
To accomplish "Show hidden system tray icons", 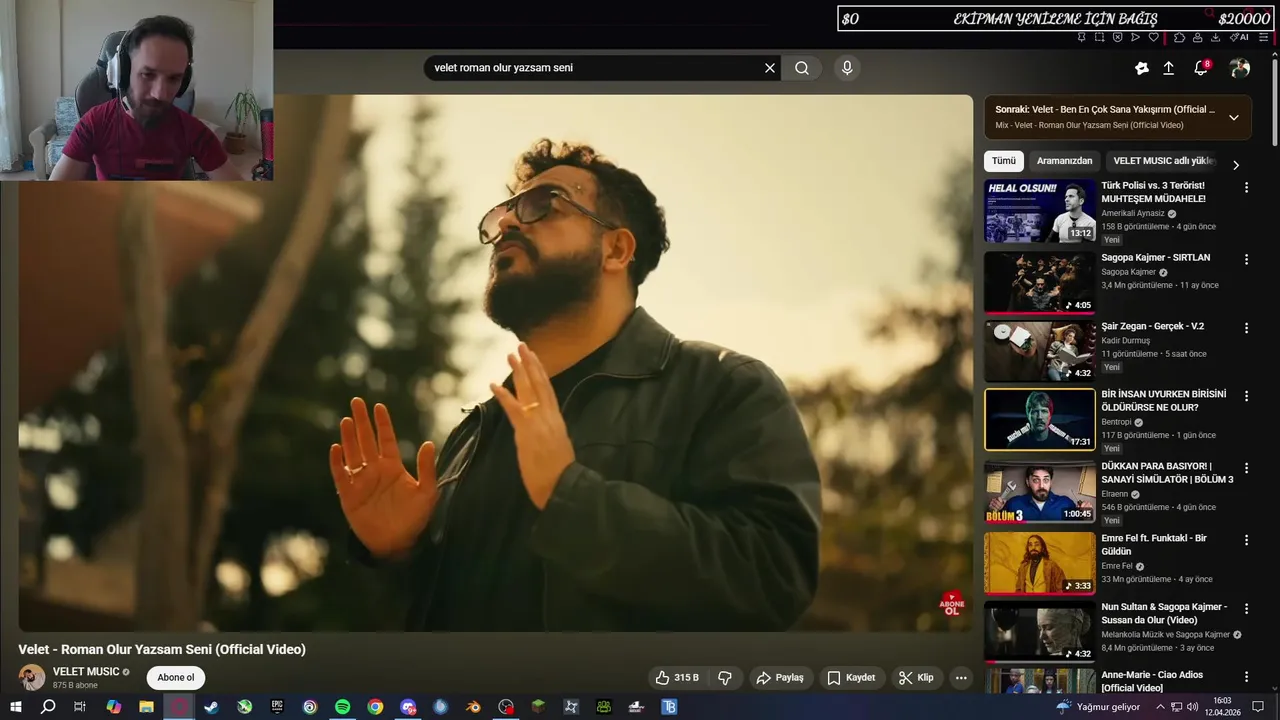I will tap(1160, 707).
